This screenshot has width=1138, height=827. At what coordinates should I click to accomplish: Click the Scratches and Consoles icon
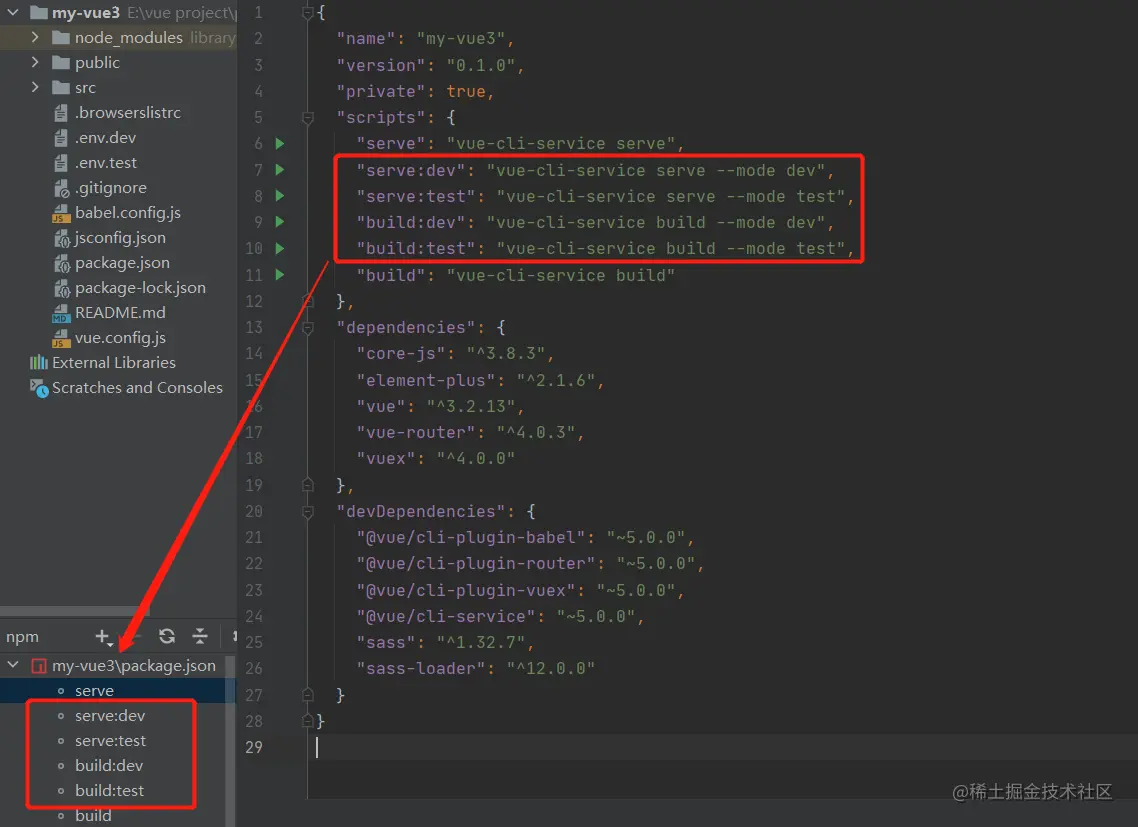point(38,388)
